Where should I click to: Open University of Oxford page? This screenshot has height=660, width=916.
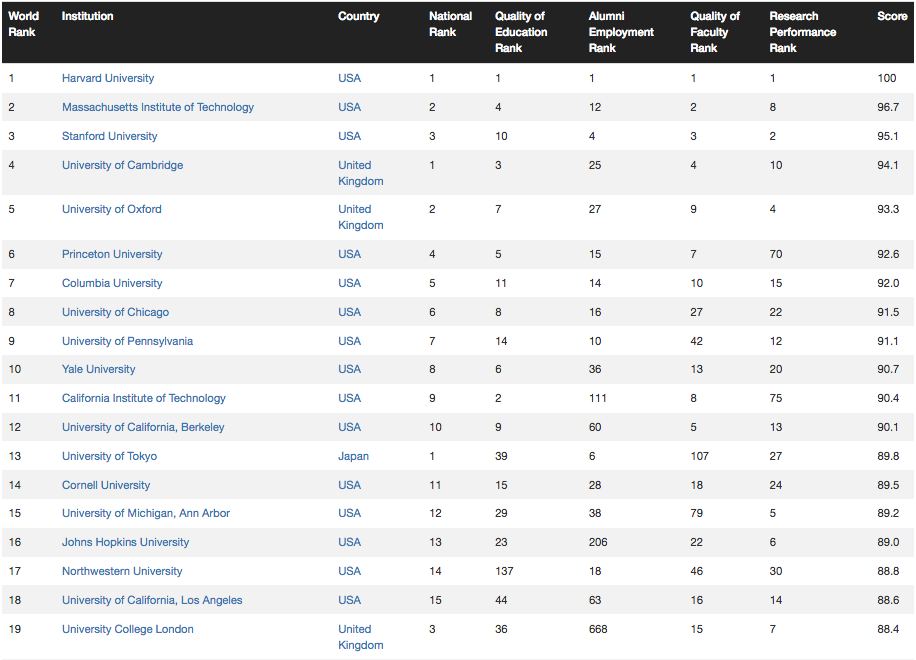coord(112,209)
